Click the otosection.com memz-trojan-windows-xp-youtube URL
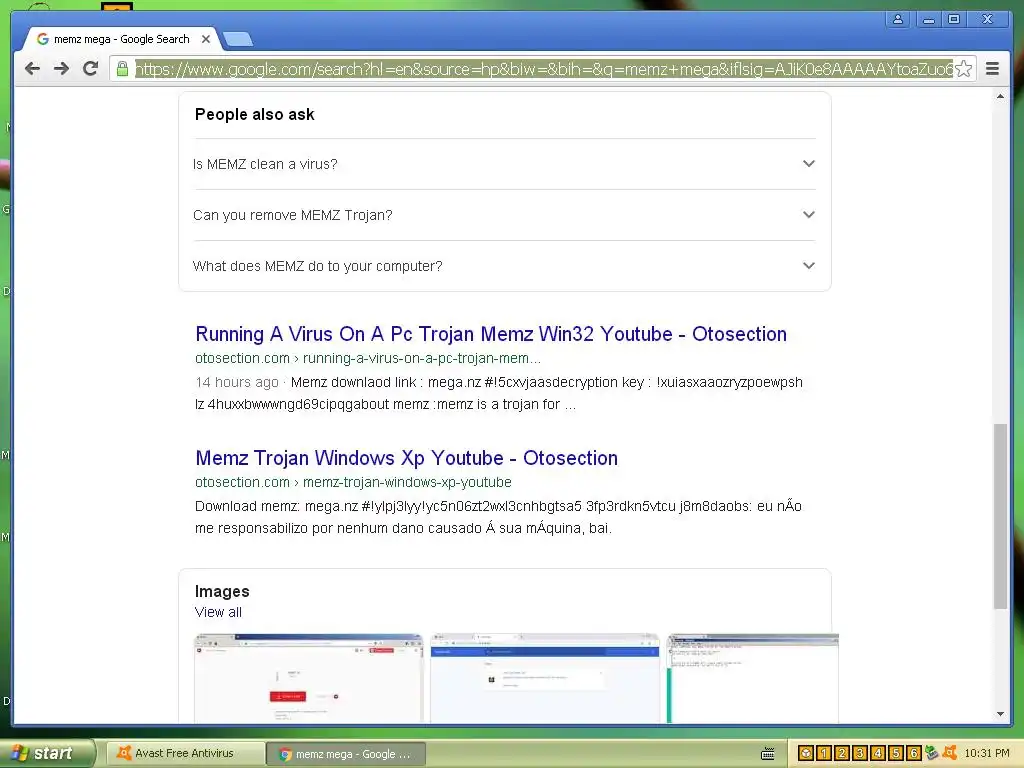 [x=353, y=482]
